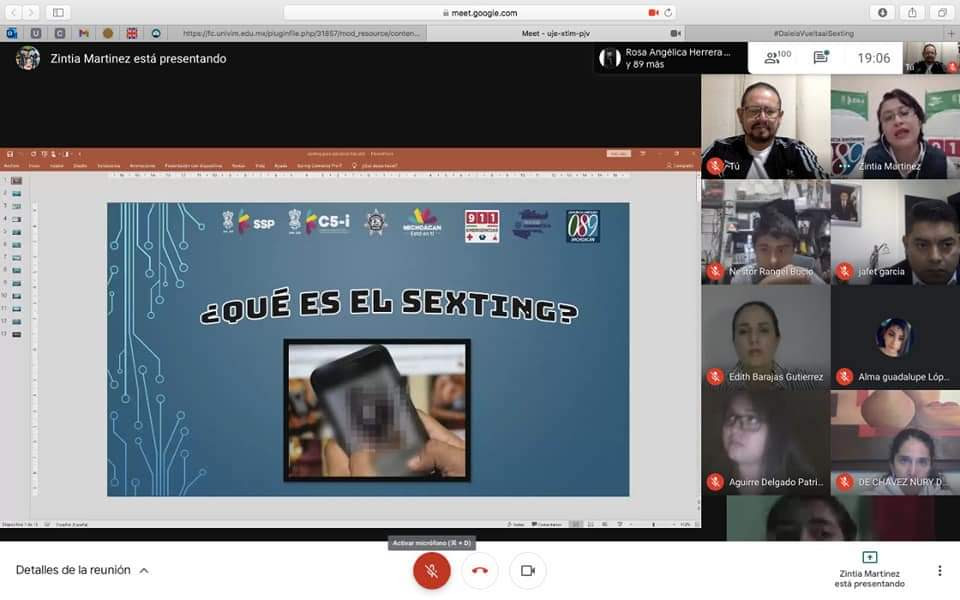960x600 pixels.
Task: Click the 19:06 clock display
Action: click(x=874, y=58)
